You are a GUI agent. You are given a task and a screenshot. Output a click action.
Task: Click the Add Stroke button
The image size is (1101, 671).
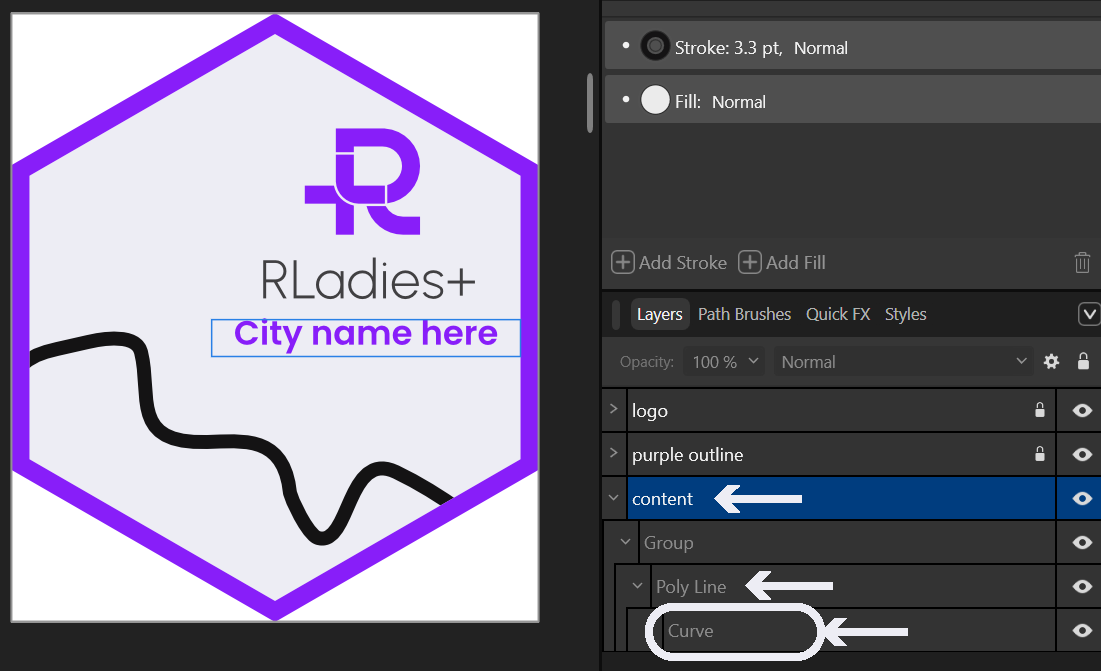(669, 263)
